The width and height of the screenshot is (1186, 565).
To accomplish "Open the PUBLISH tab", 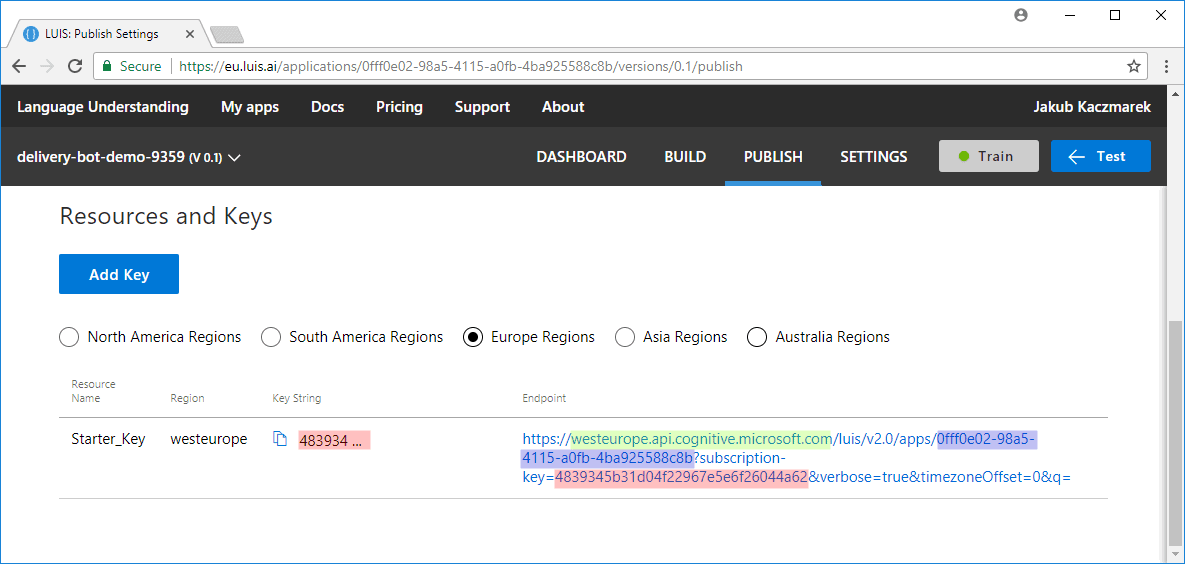I will [773, 157].
